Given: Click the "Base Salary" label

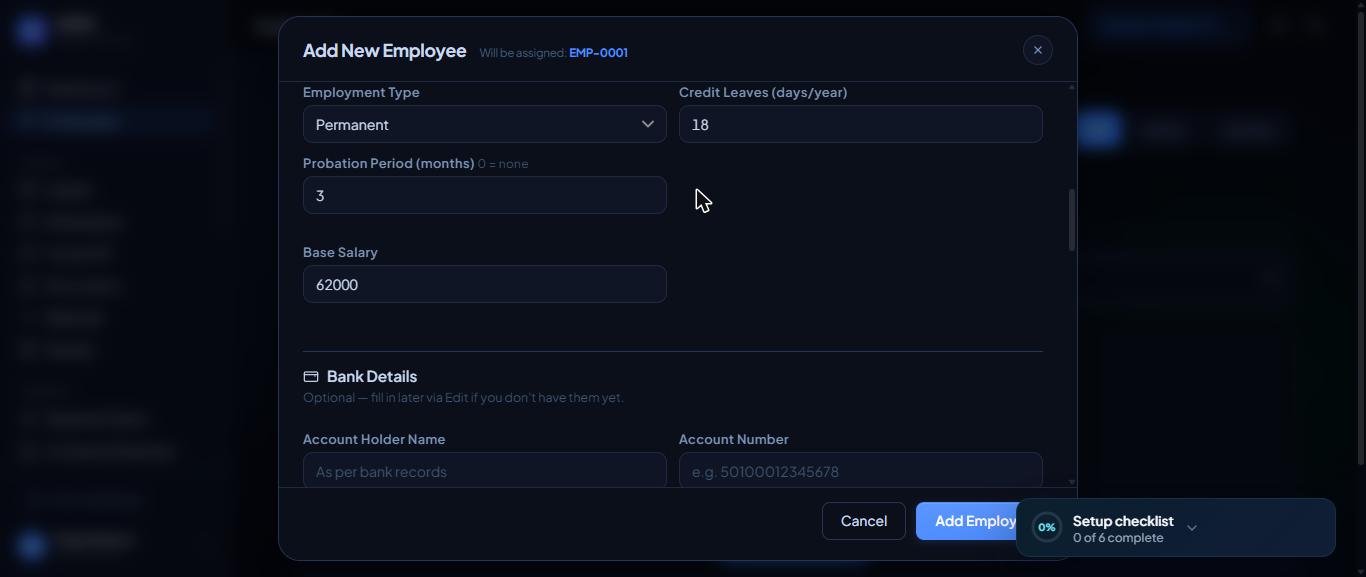Looking at the screenshot, I should point(340,252).
